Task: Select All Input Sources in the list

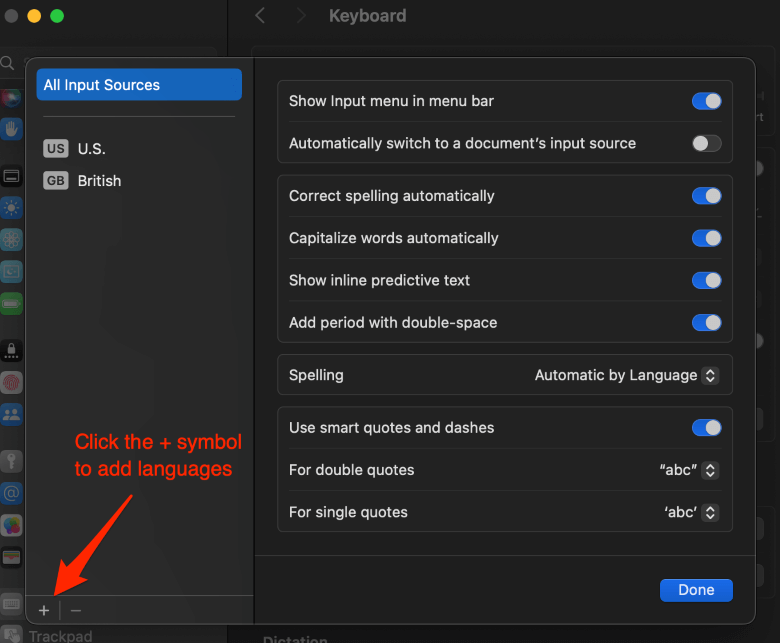Action: [x=139, y=85]
